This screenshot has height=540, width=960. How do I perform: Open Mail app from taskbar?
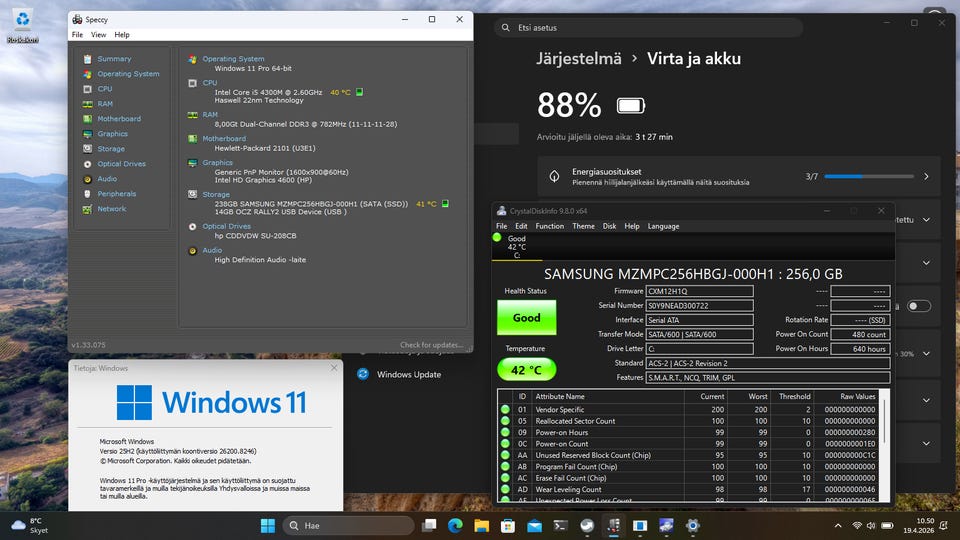(x=534, y=525)
